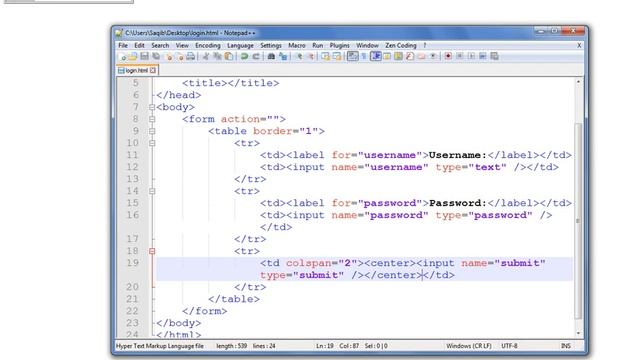The height and width of the screenshot is (360, 640).
Task: Click line number 11 in the margin
Action: coord(132,155)
